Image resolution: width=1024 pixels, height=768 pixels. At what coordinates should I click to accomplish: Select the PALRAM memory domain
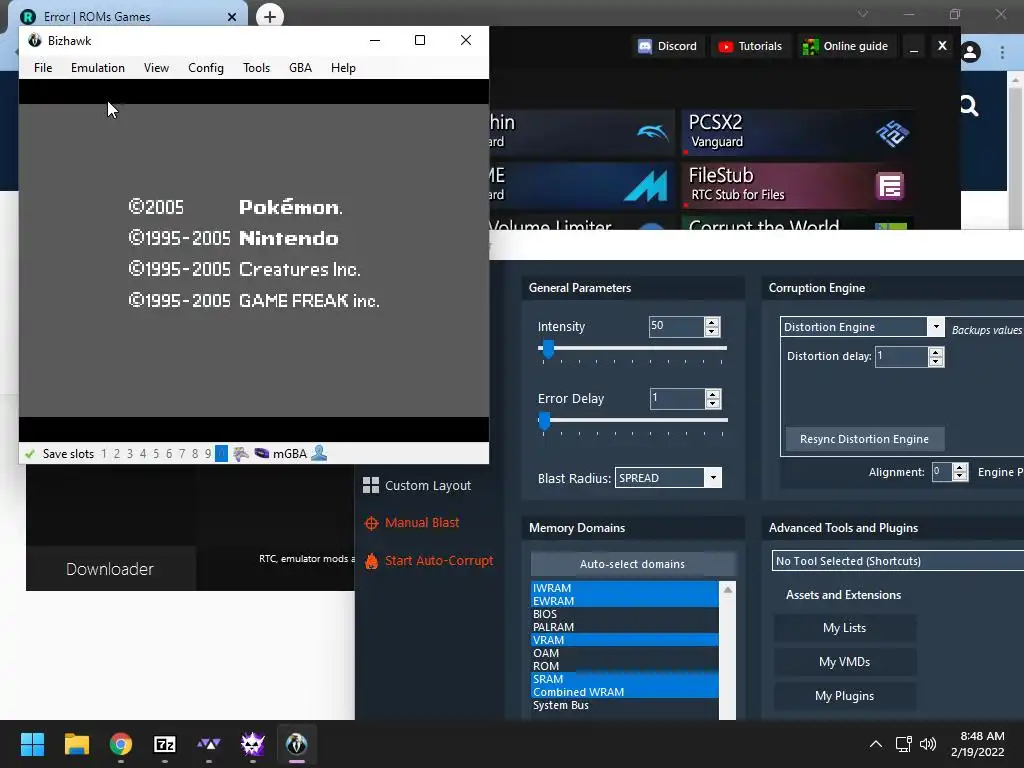pos(625,627)
